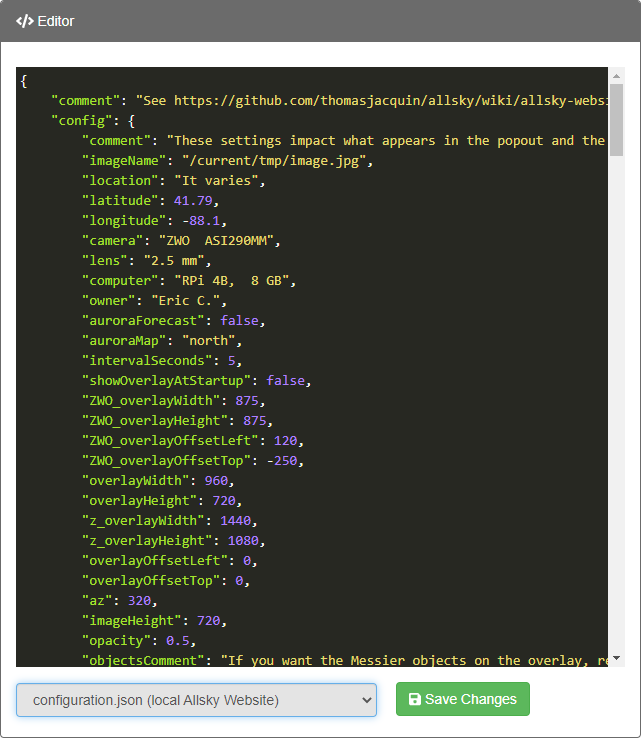
Task: Place cursor on the latitude value 41.79
Action: coord(193,200)
